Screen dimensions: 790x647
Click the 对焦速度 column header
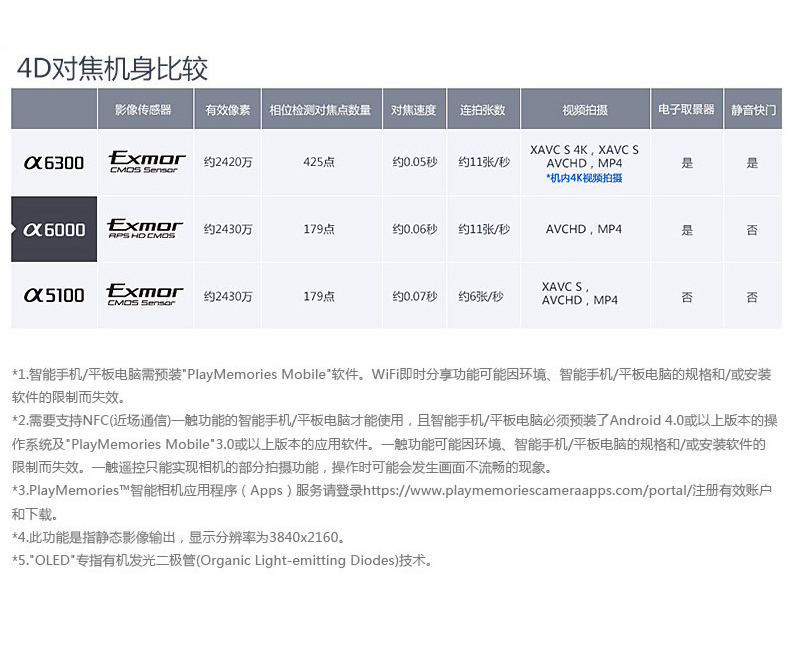click(x=414, y=109)
